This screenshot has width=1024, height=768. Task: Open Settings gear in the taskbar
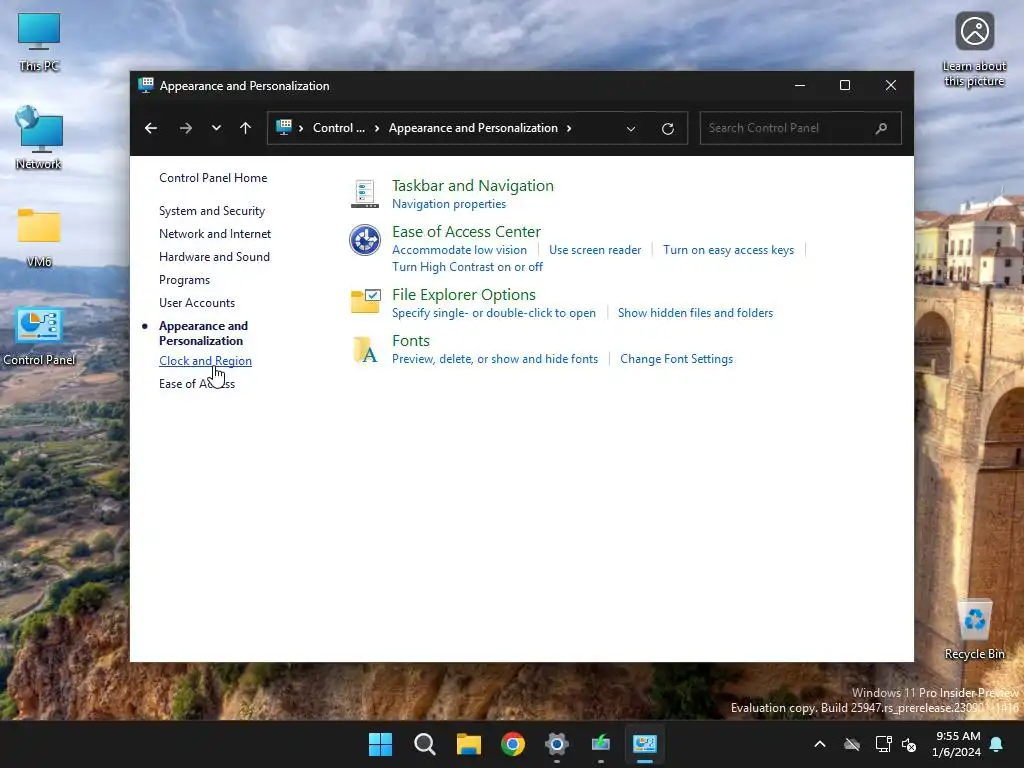[557, 744]
